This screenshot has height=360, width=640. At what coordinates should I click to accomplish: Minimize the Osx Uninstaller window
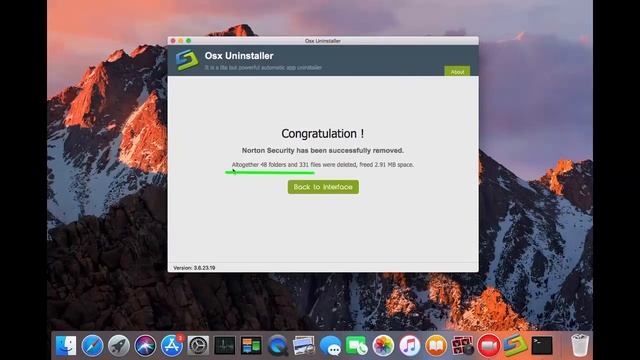181,41
